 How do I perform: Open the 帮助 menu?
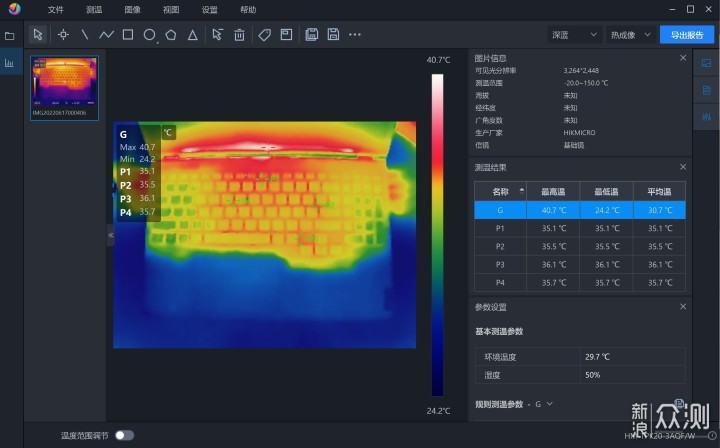[248, 10]
